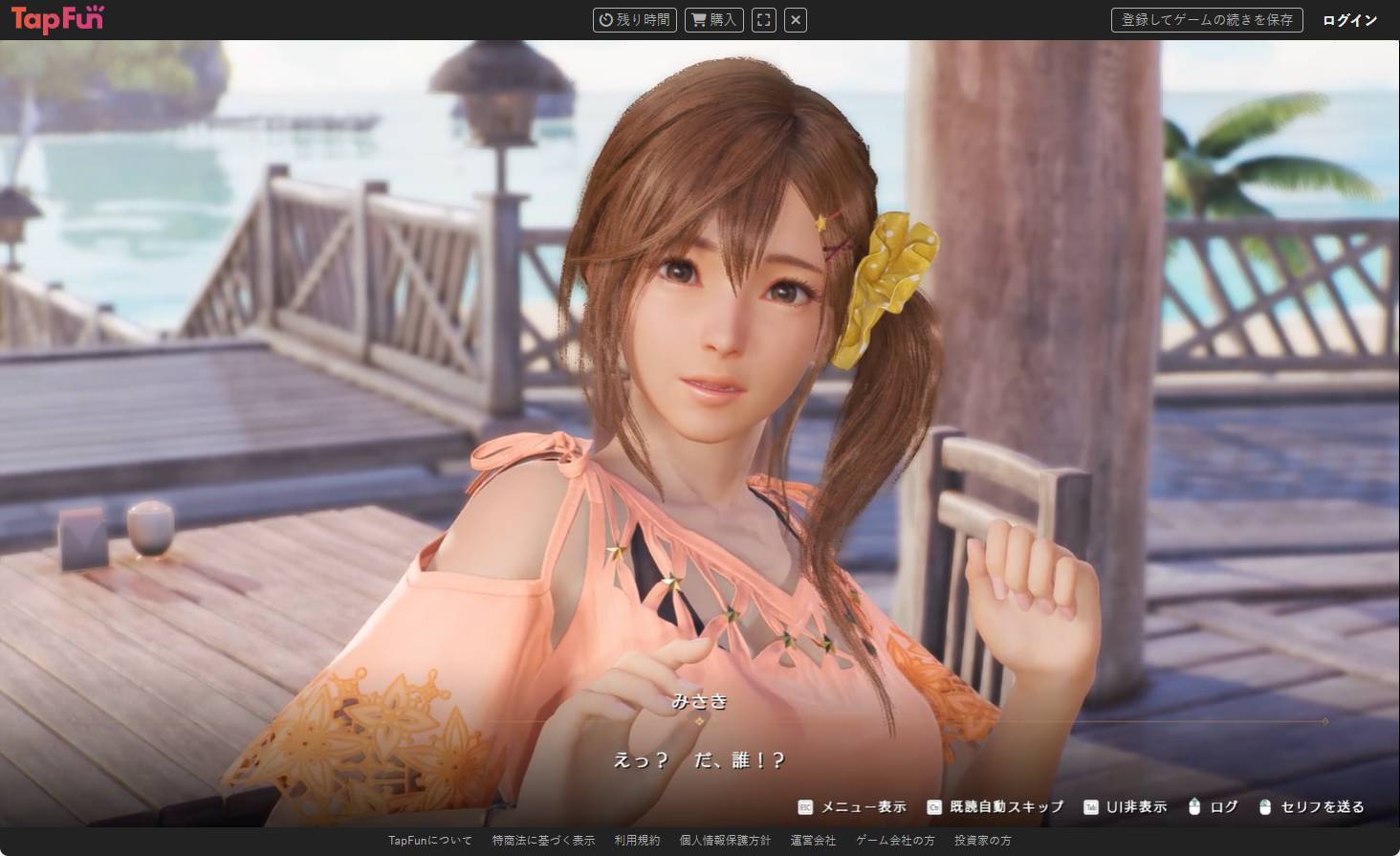Click the TapFun logo
This screenshot has height=856, width=1400.
tap(57, 19)
